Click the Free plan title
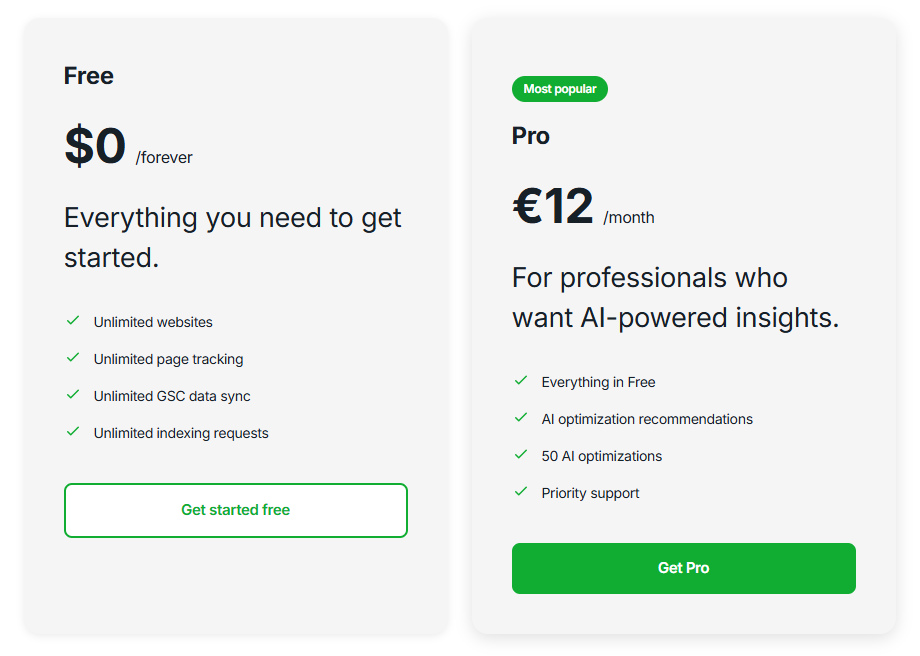Viewport: 920px width, 656px height. pos(88,75)
